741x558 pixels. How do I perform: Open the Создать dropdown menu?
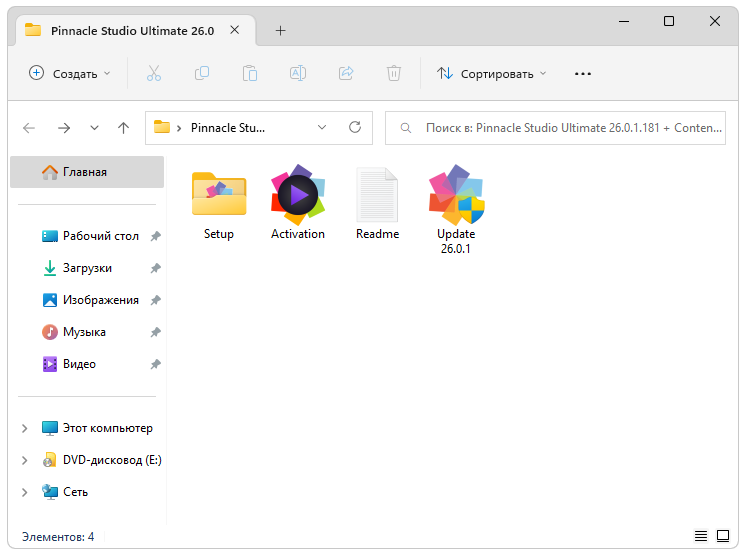(x=69, y=74)
